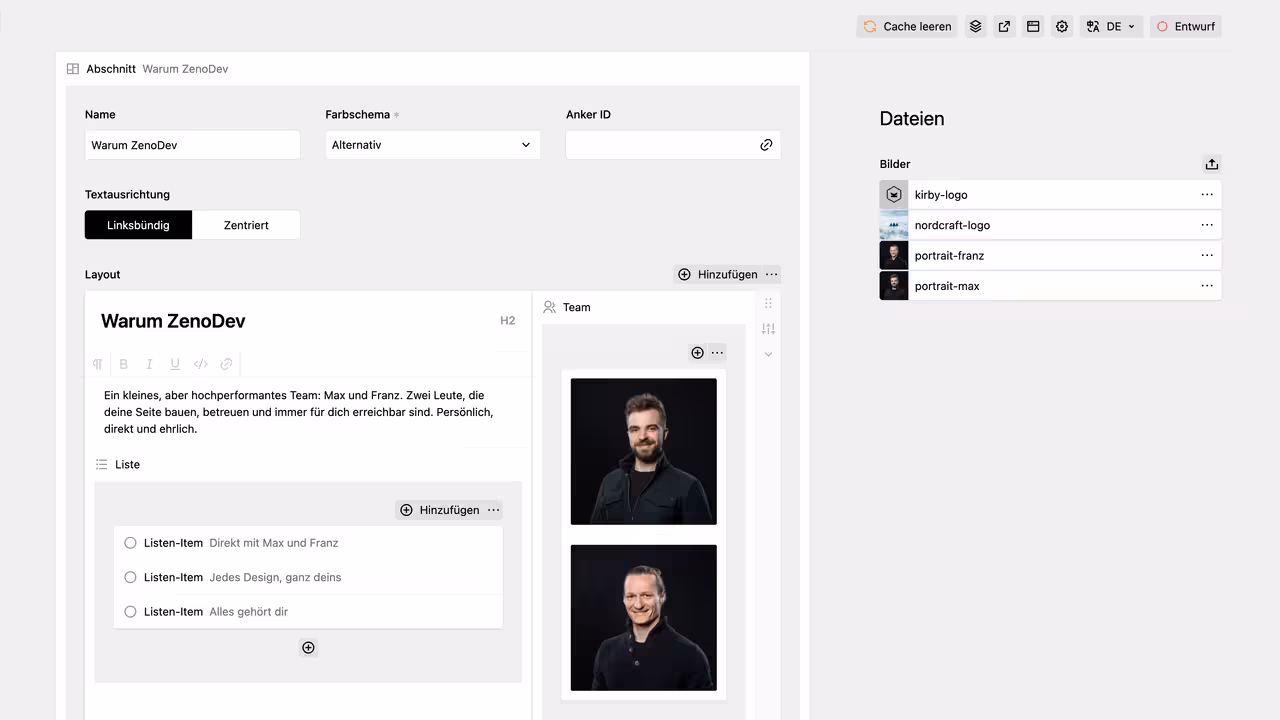Image resolution: width=1280 pixels, height=720 pixels.
Task: Open Team block options menu
Action: point(717,352)
